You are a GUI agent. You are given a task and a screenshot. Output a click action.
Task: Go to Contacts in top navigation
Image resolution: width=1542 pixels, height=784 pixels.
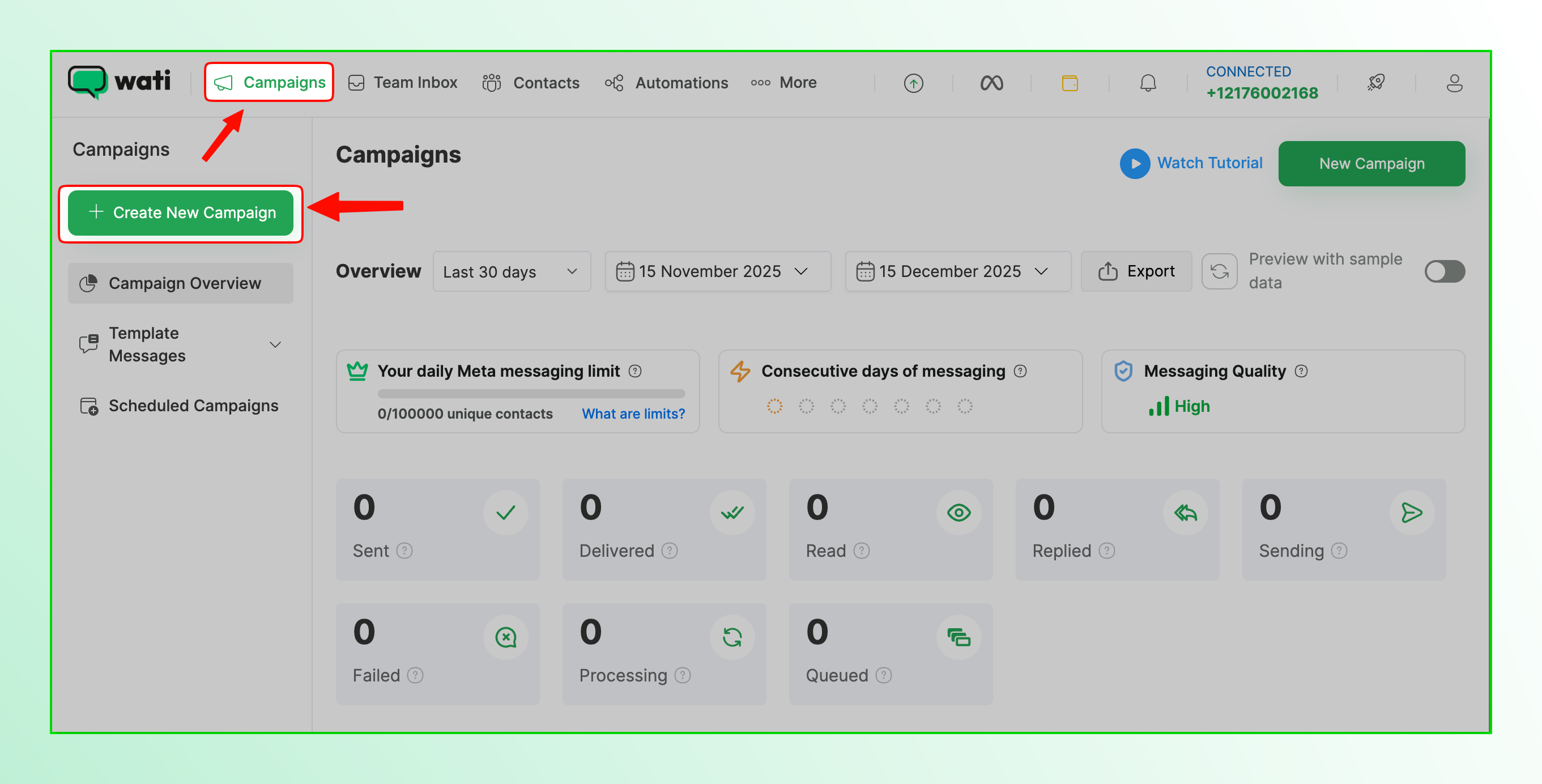coord(530,83)
